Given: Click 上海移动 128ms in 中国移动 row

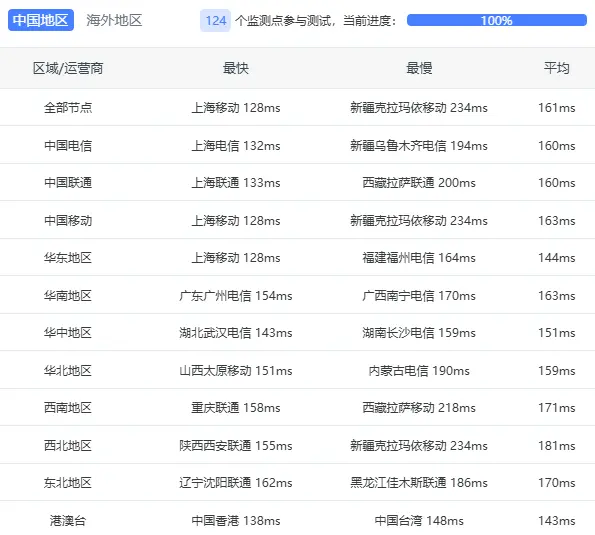Looking at the screenshot, I should 236,220.
